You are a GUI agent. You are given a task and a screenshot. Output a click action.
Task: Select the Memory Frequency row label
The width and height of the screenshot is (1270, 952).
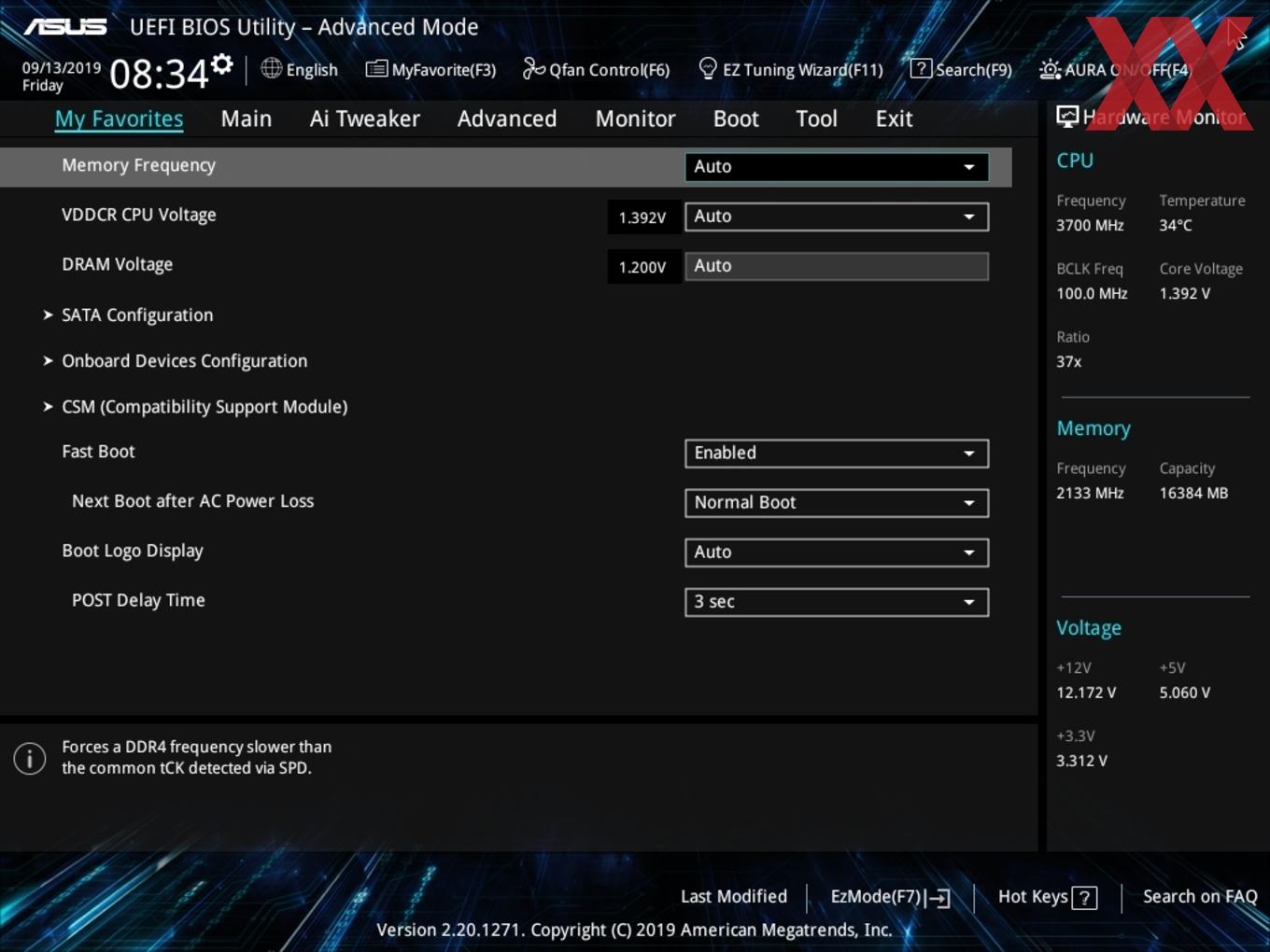[138, 165]
